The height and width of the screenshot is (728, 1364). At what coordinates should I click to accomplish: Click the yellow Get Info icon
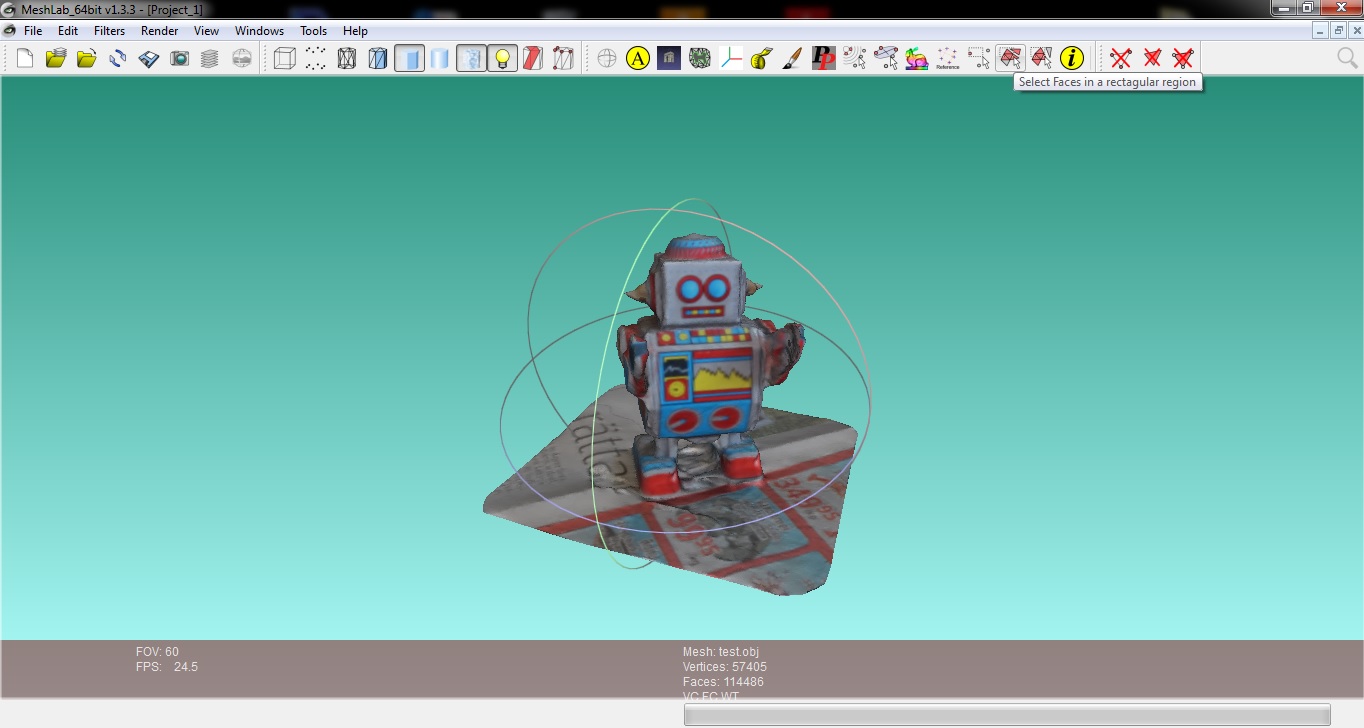pos(1071,59)
